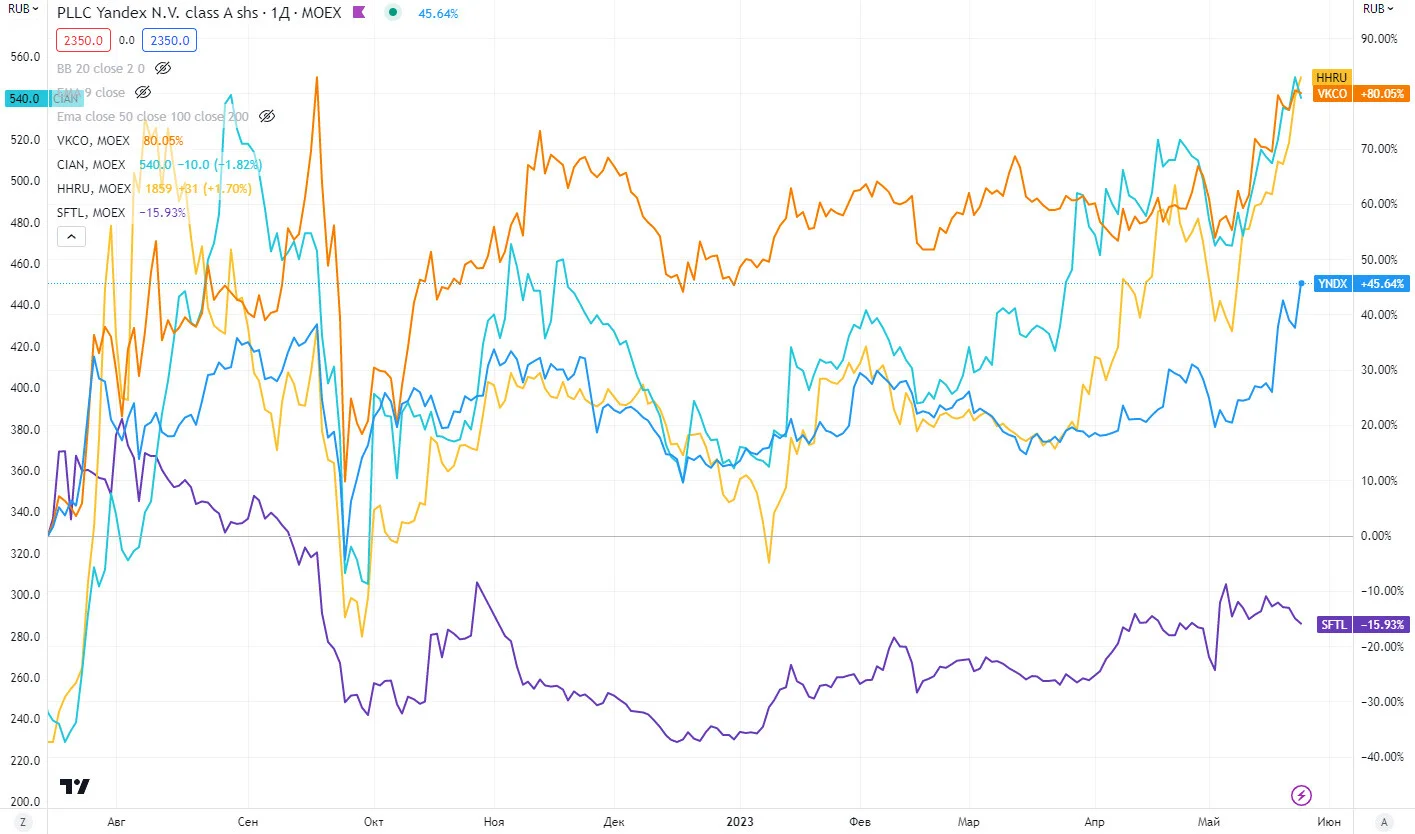Image resolution: width=1415 pixels, height=834 pixels.
Task: Show the EMA 9 close indicator
Action: 142,92
